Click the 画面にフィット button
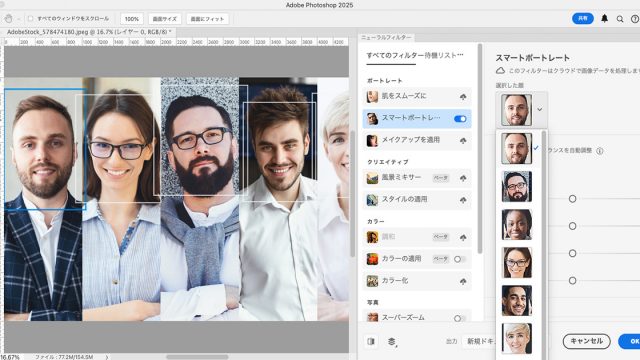This screenshot has width=640, height=360. pos(207,19)
